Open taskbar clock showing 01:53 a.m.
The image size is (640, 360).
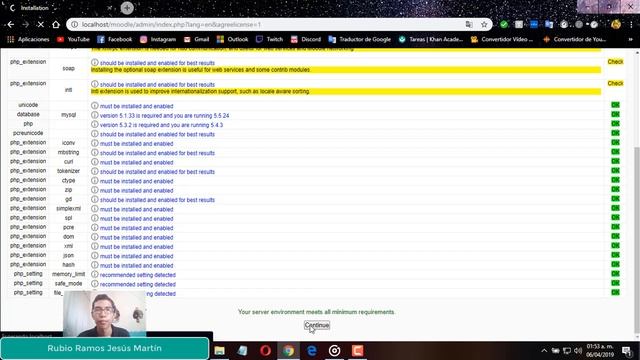point(600,351)
